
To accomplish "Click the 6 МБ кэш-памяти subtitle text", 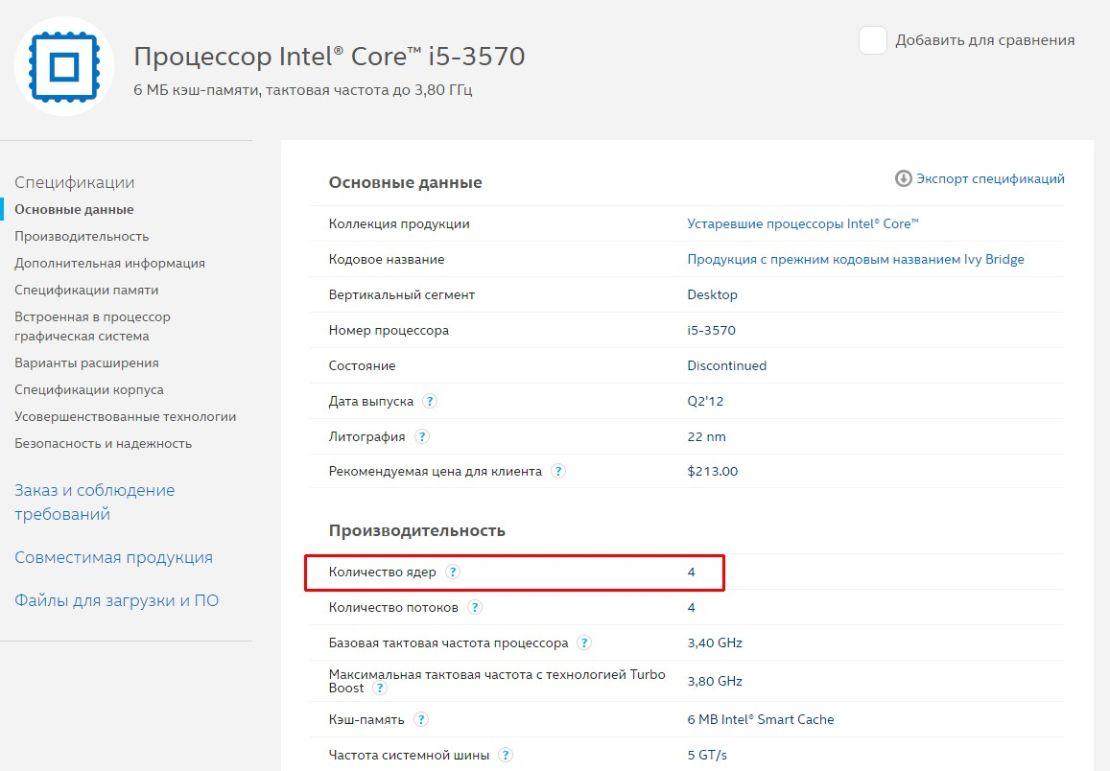I will 302,90.
